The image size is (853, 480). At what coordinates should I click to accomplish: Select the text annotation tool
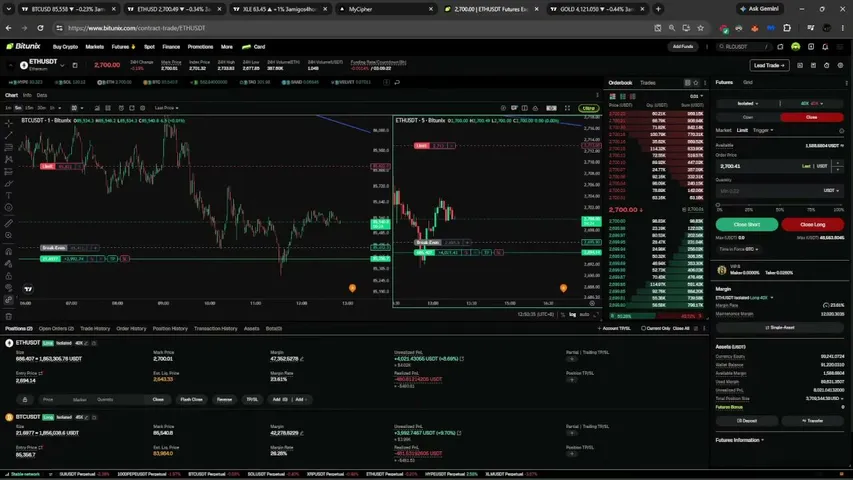(9, 195)
